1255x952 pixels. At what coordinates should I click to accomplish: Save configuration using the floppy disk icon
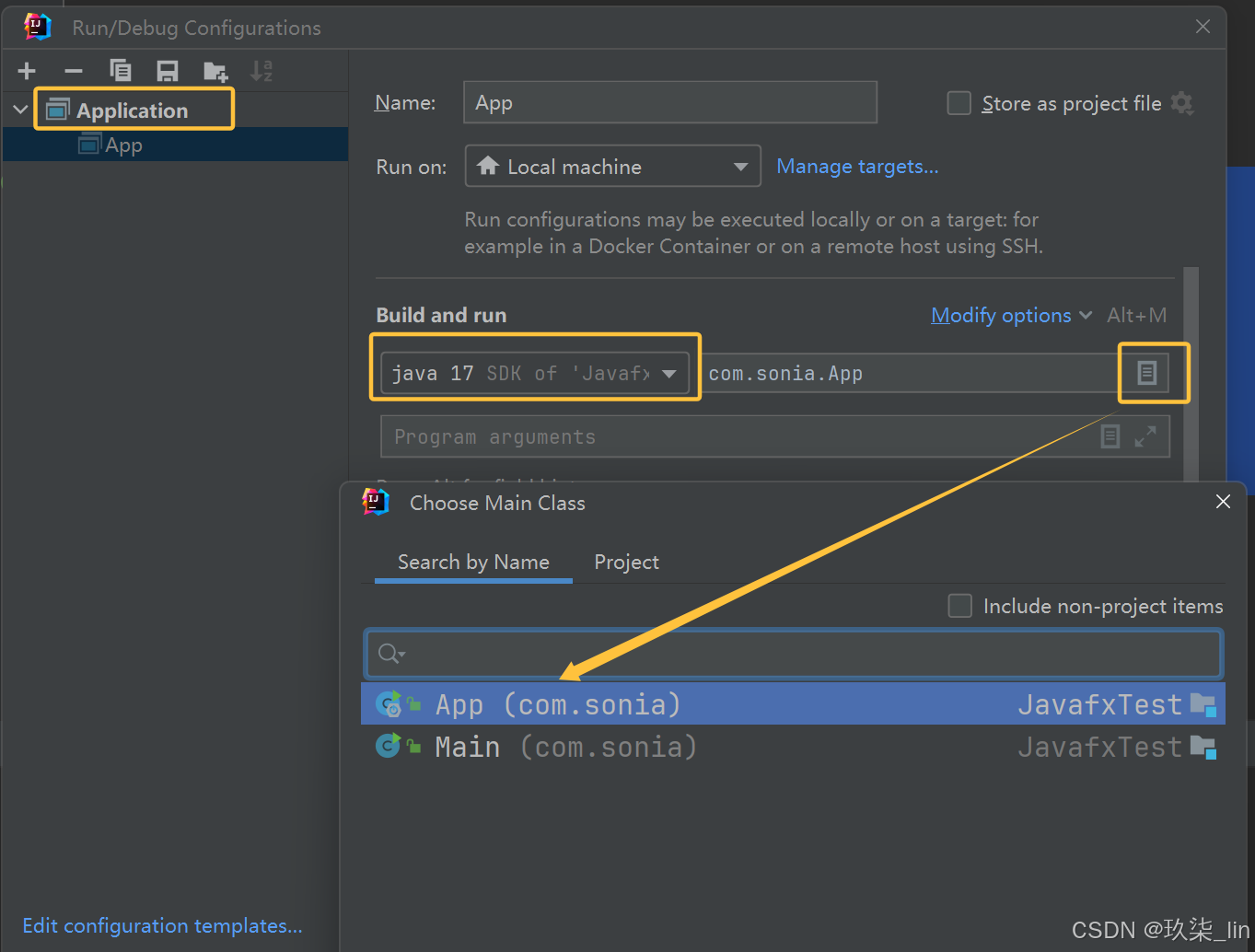click(168, 71)
